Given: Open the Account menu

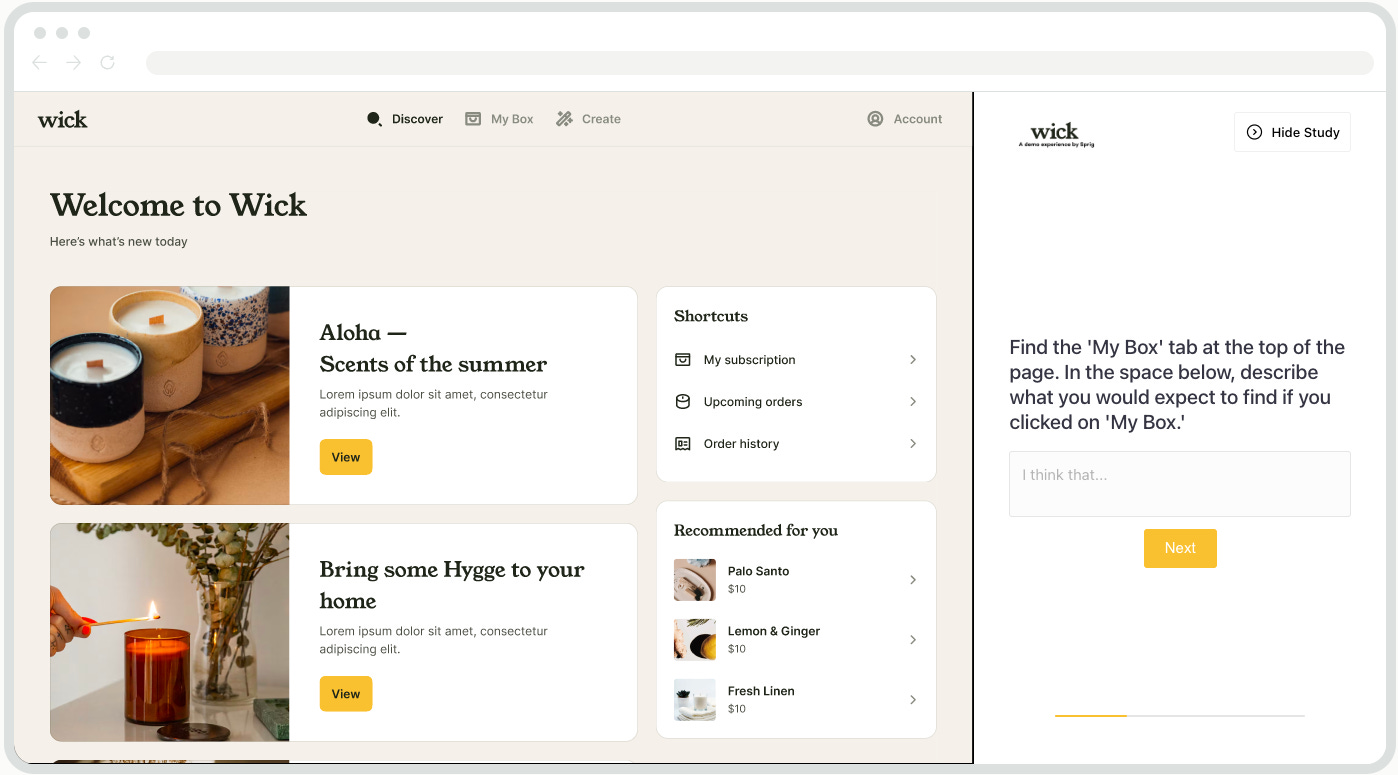Looking at the screenshot, I should click(905, 119).
